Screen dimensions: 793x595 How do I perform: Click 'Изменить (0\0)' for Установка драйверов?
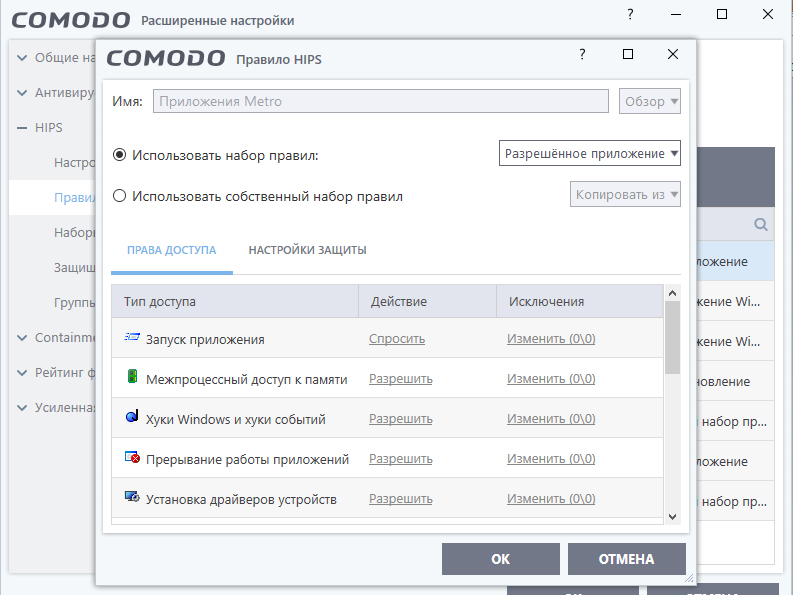click(x=551, y=498)
